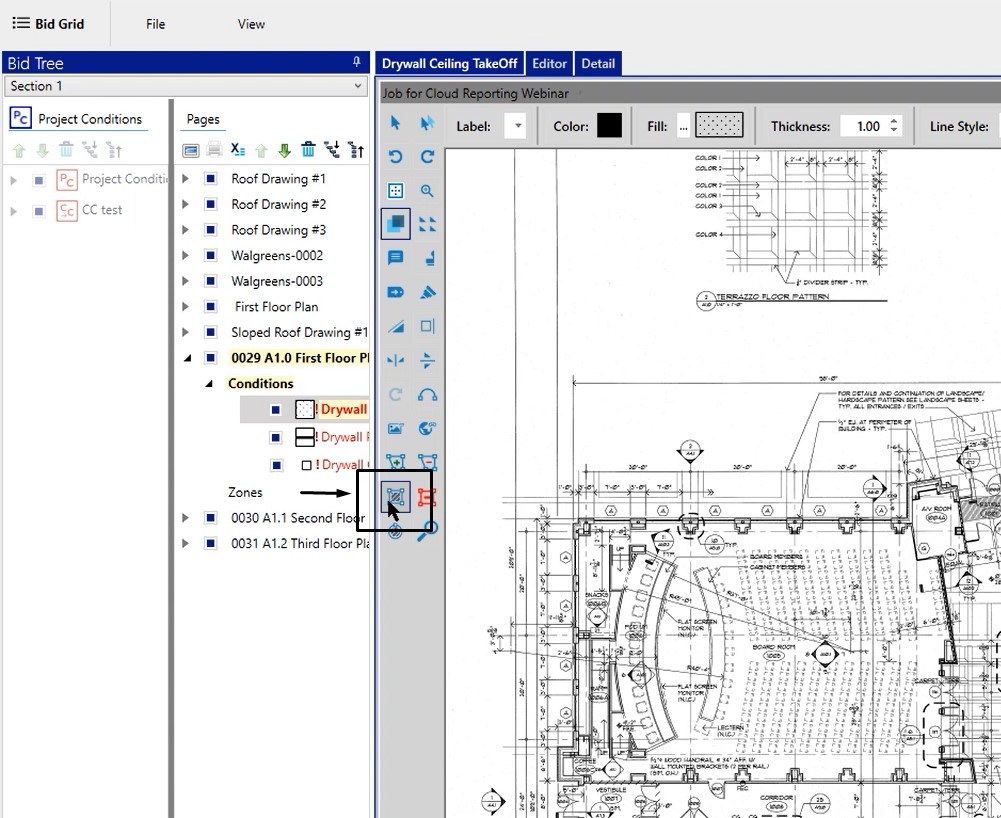Click the comment note tool icon

coord(395,258)
